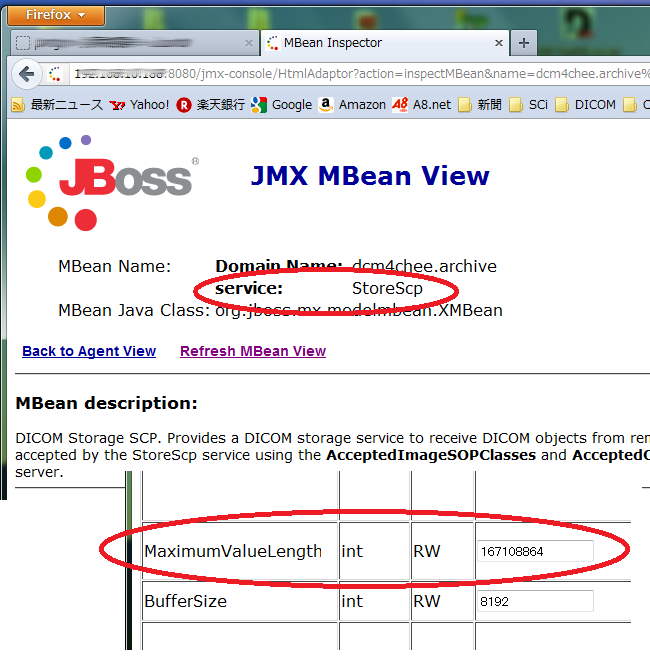The image size is (650, 661).
Task: Click the MBean Inspector tab favicon
Action: pyautogui.click(x=273, y=43)
